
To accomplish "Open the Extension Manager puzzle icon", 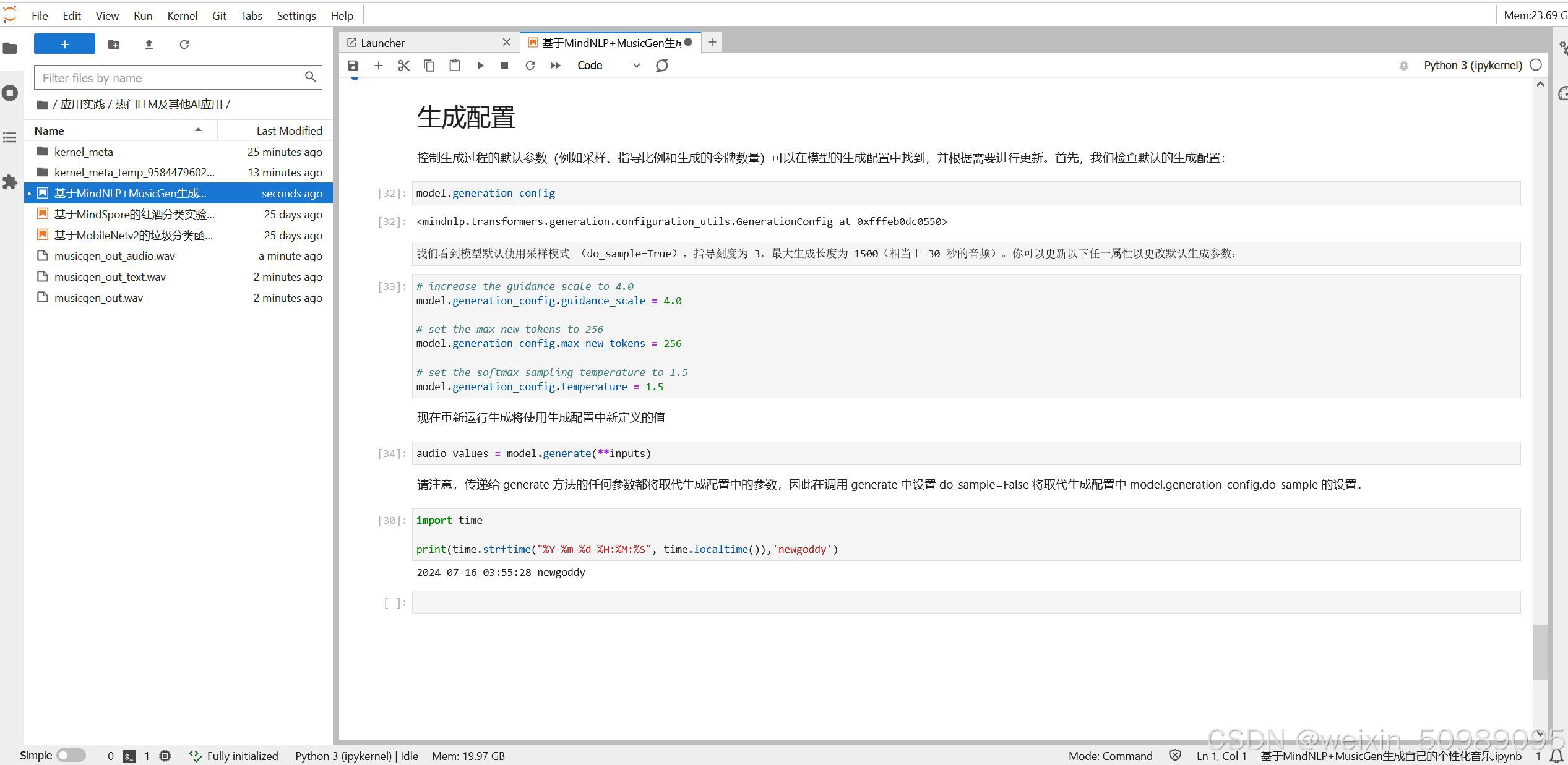I will pos(10,182).
